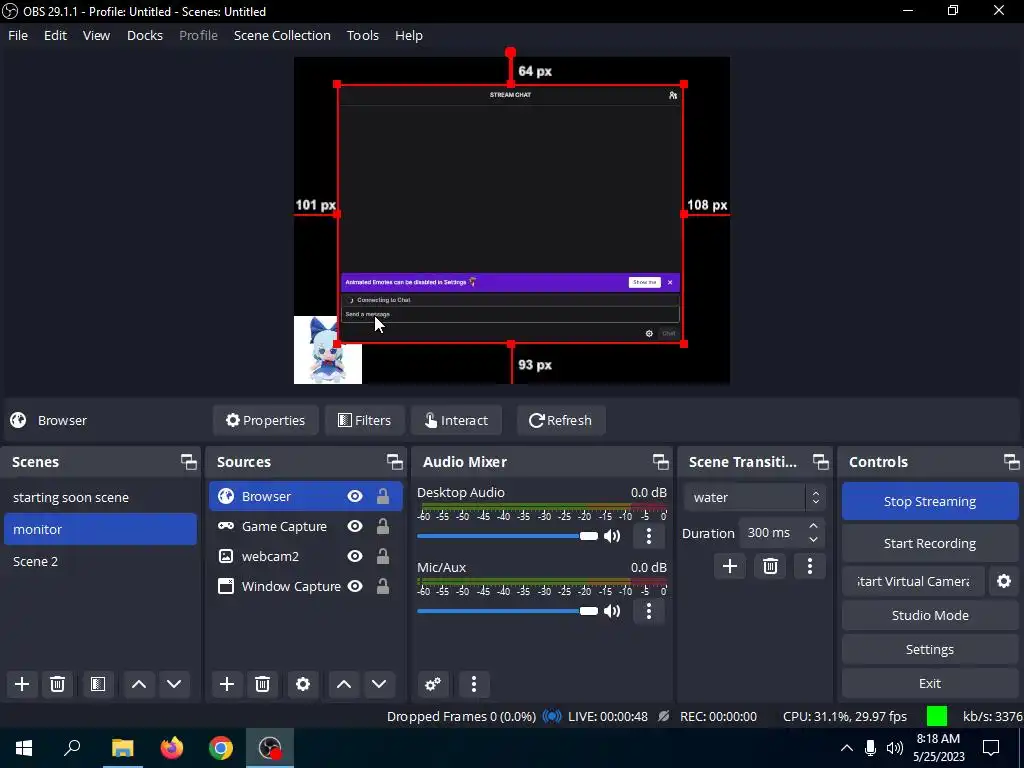Add a new source

227,684
